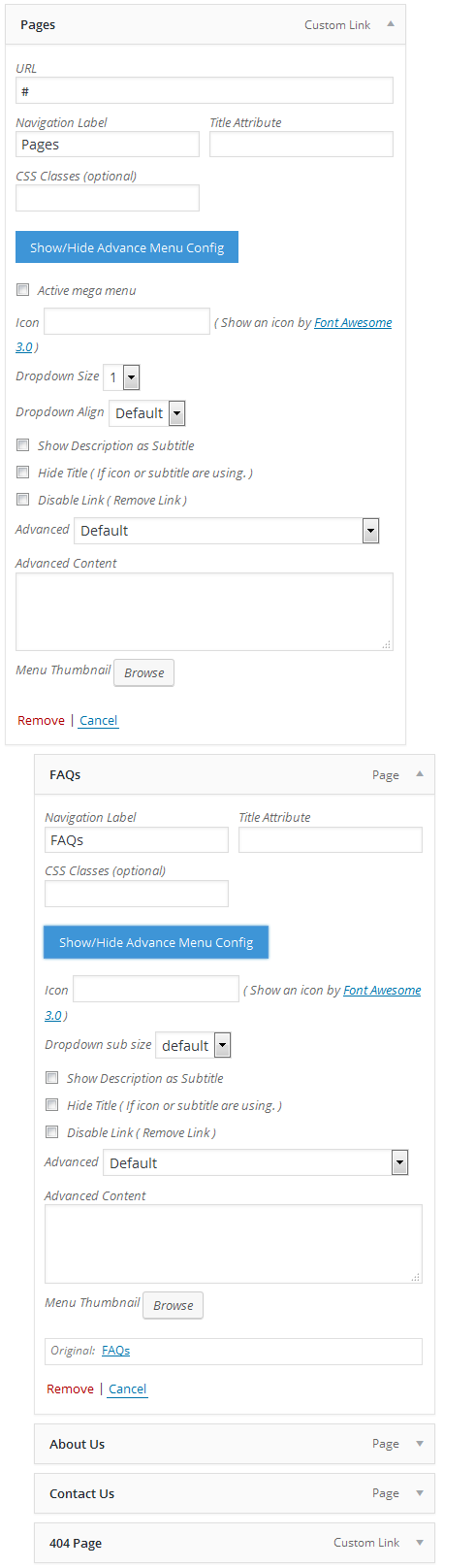Open the original FAQs page link
Viewport: 475px width, 1568px height.
(x=115, y=1351)
